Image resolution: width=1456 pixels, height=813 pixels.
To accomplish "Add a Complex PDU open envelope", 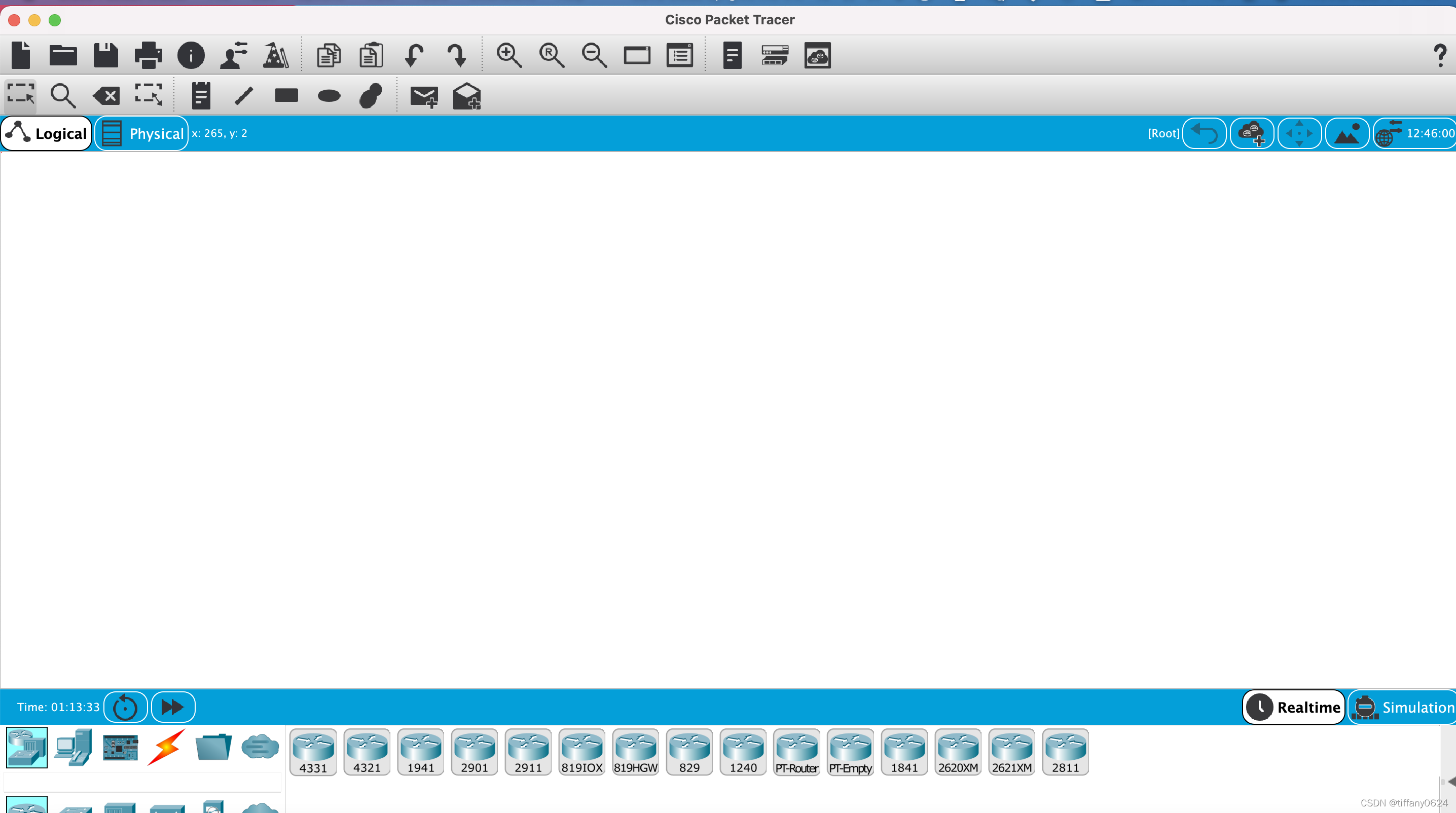I will [467, 96].
